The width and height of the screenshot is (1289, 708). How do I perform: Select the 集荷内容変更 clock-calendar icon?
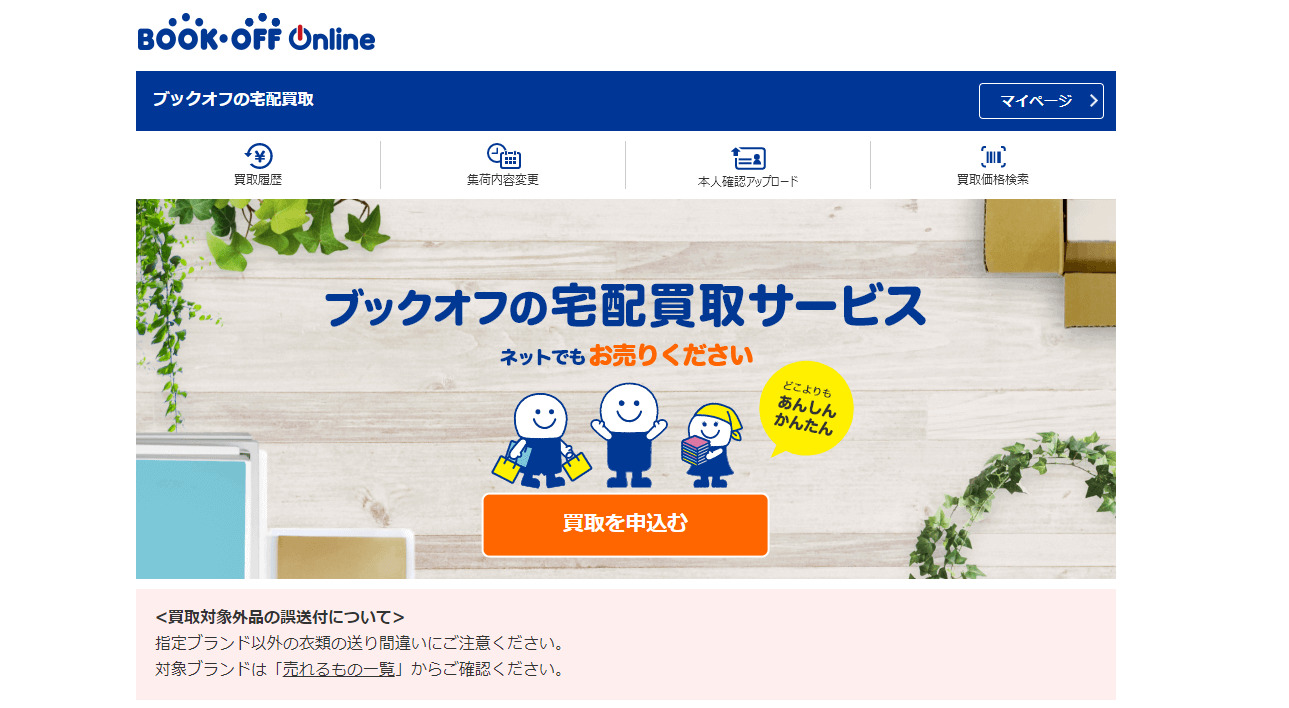[x=503, y=156]
